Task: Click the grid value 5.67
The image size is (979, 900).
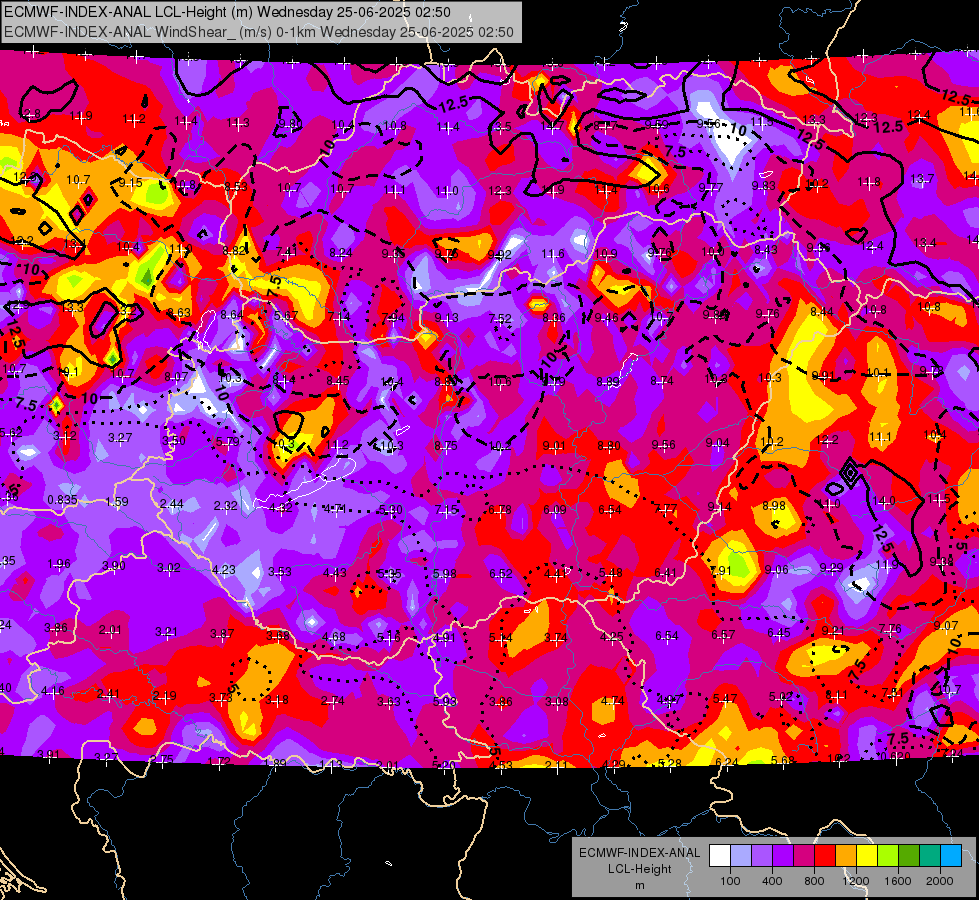Action: coord(285,316)
